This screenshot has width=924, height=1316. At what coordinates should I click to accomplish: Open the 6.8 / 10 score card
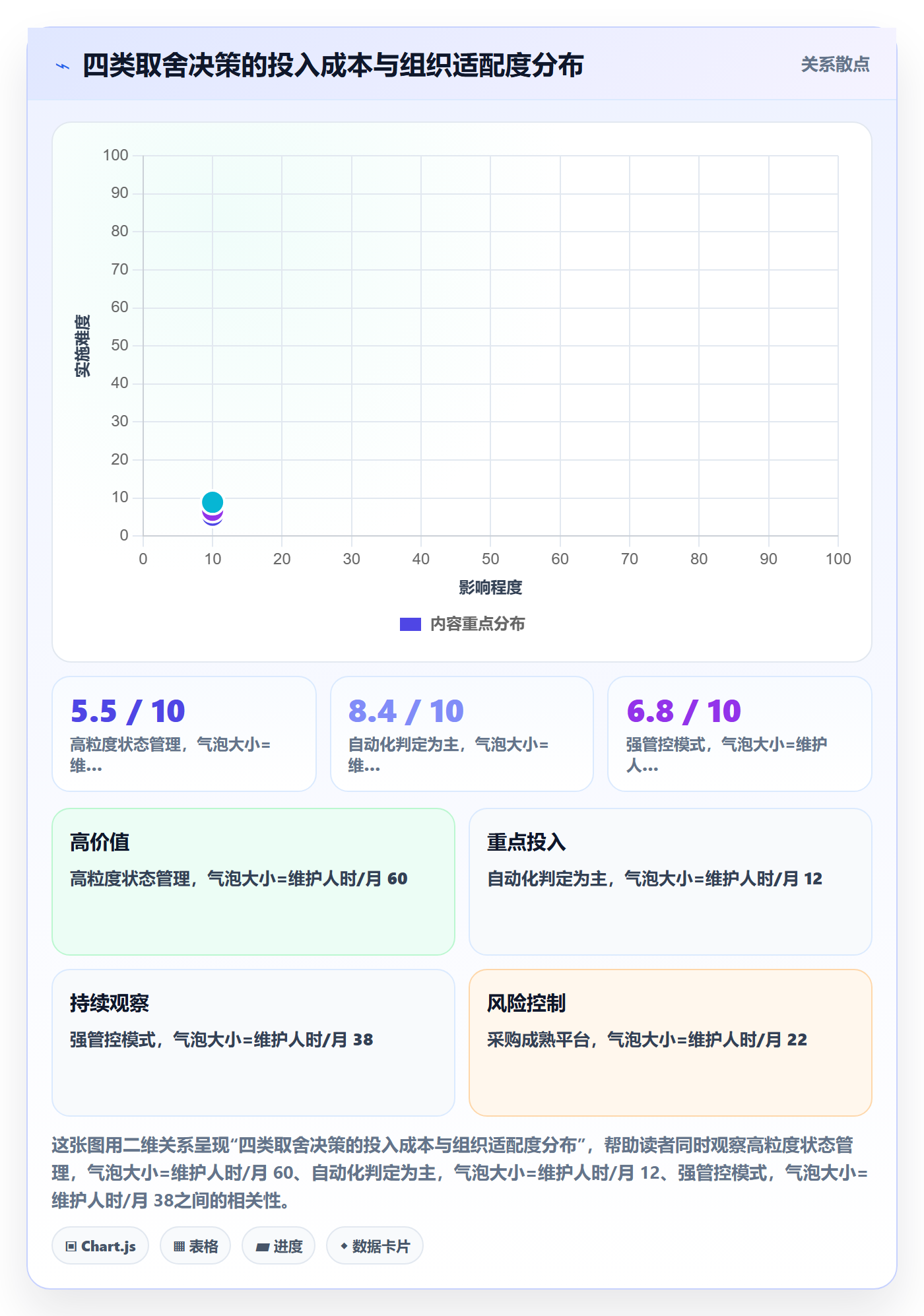(740, 734)
